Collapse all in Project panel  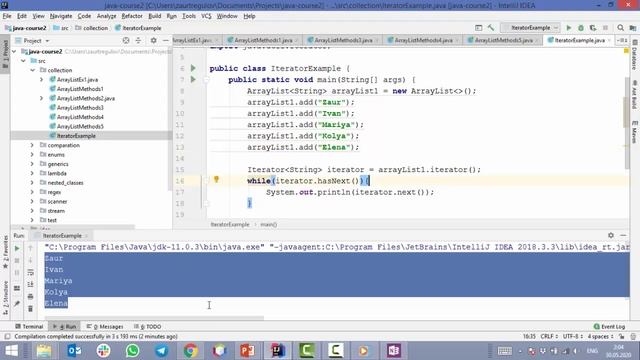[138, 40]
